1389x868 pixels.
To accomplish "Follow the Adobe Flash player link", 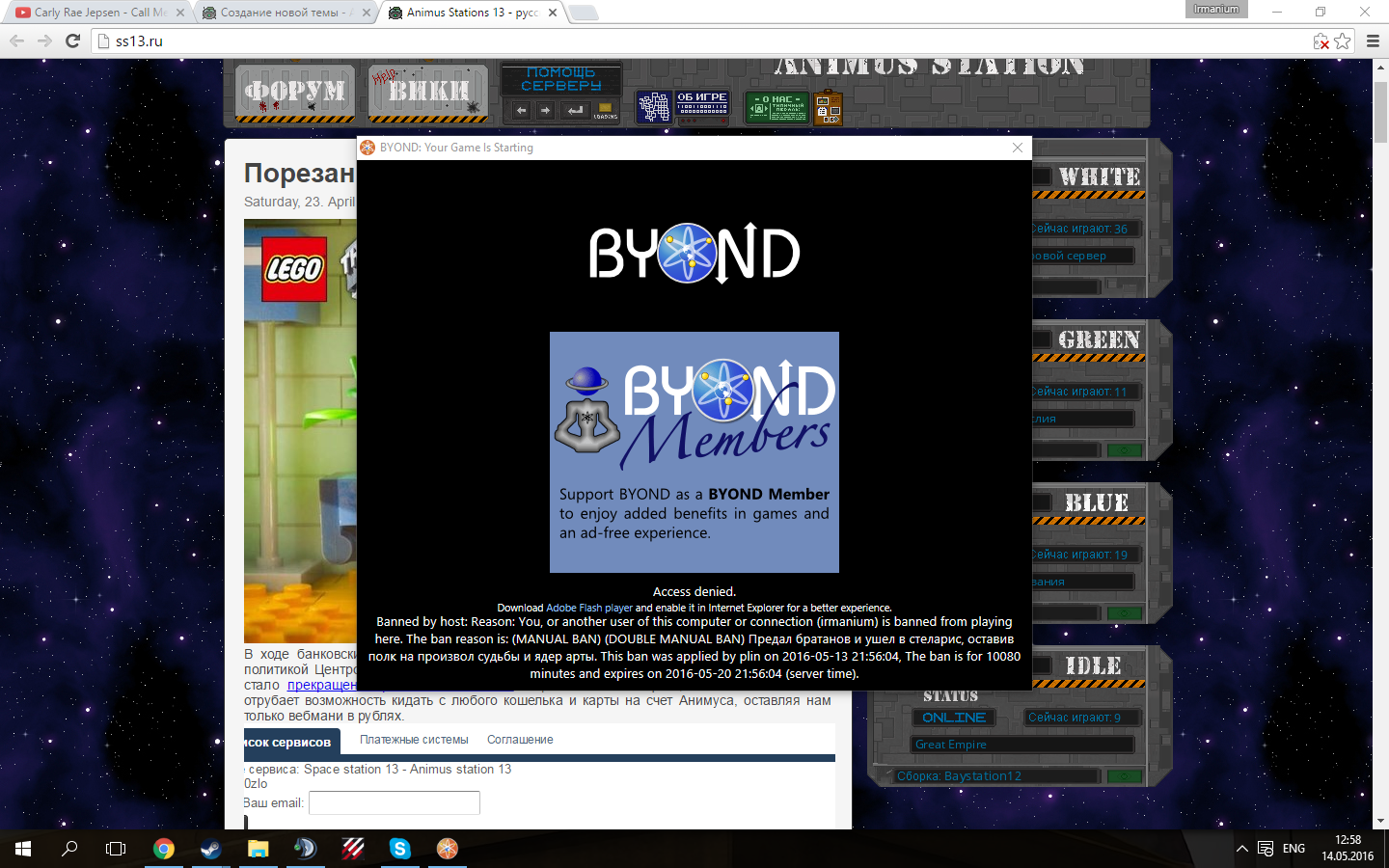I will (589, 608).
